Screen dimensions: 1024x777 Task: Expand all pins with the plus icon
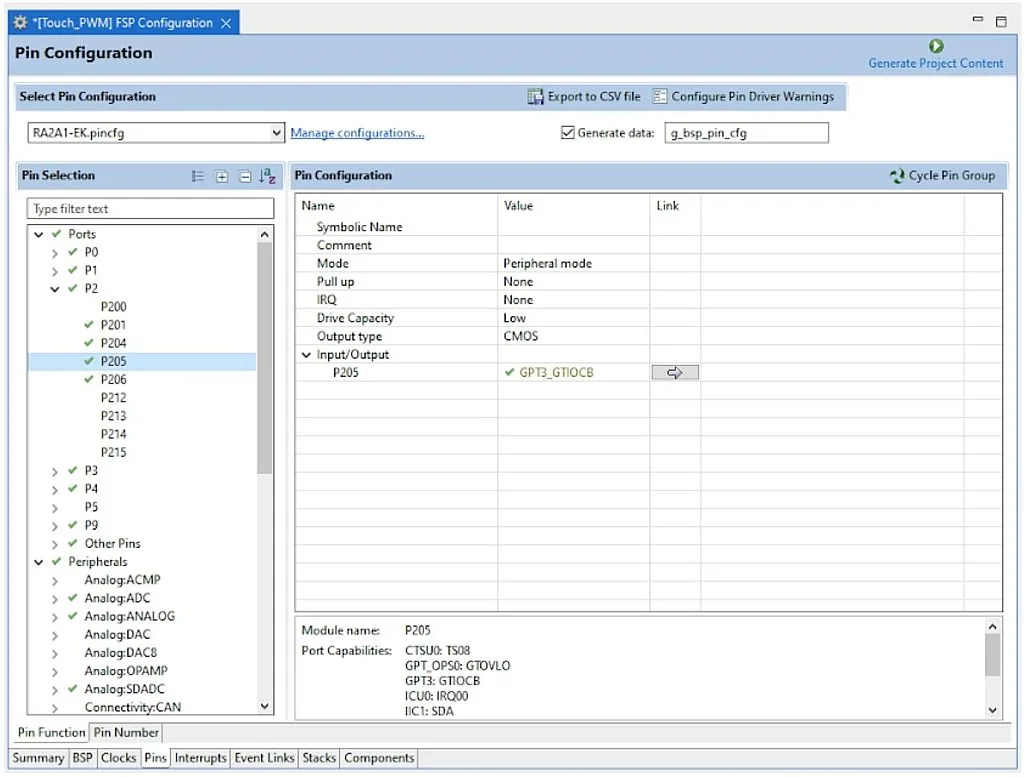(222, 177)
